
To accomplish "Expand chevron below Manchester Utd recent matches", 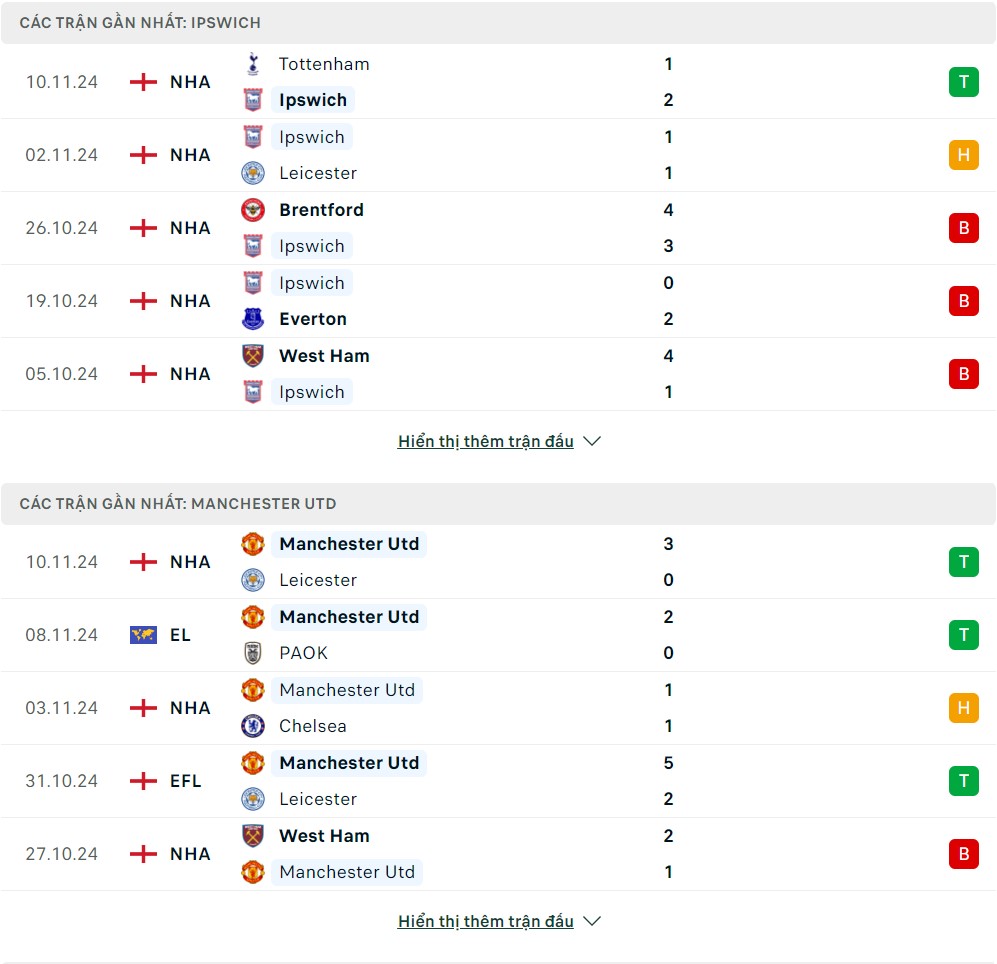I will [592, 921].
